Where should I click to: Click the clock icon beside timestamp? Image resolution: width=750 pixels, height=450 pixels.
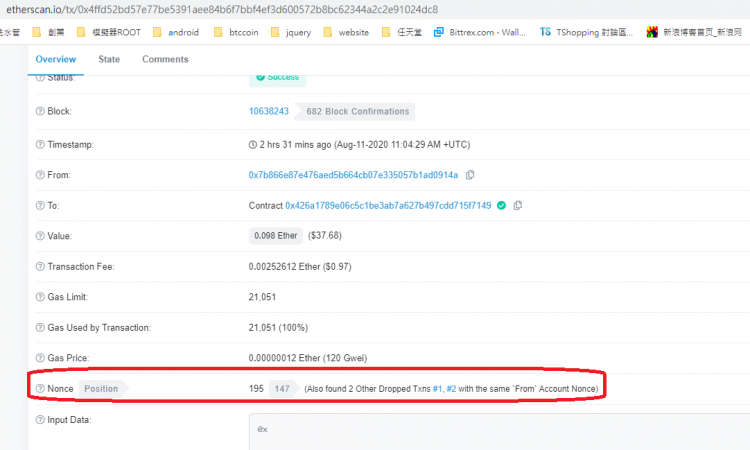(x=253, y=144)
